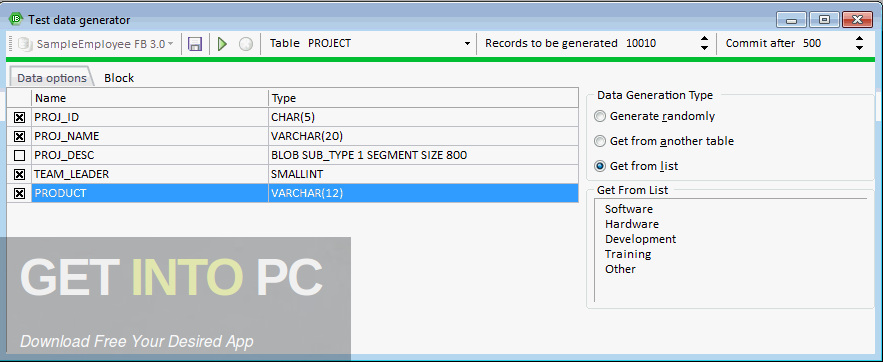Open the Data options tab
Viewport: 883px width, 362px height.
click(x=52, y=78)
